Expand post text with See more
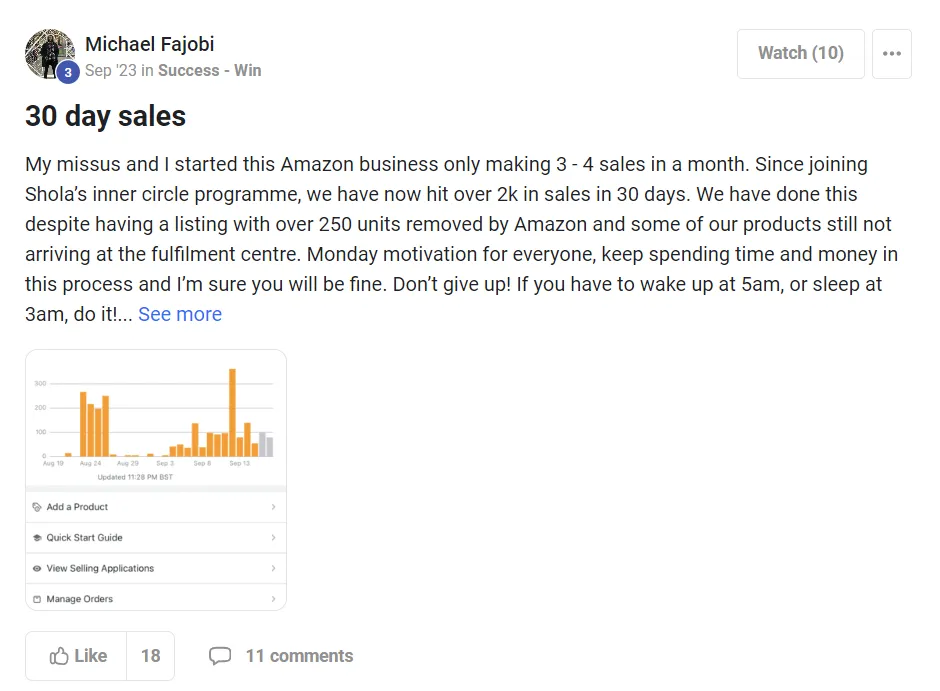940x691 pixels. pyautogui.click(x=180, y=314)
